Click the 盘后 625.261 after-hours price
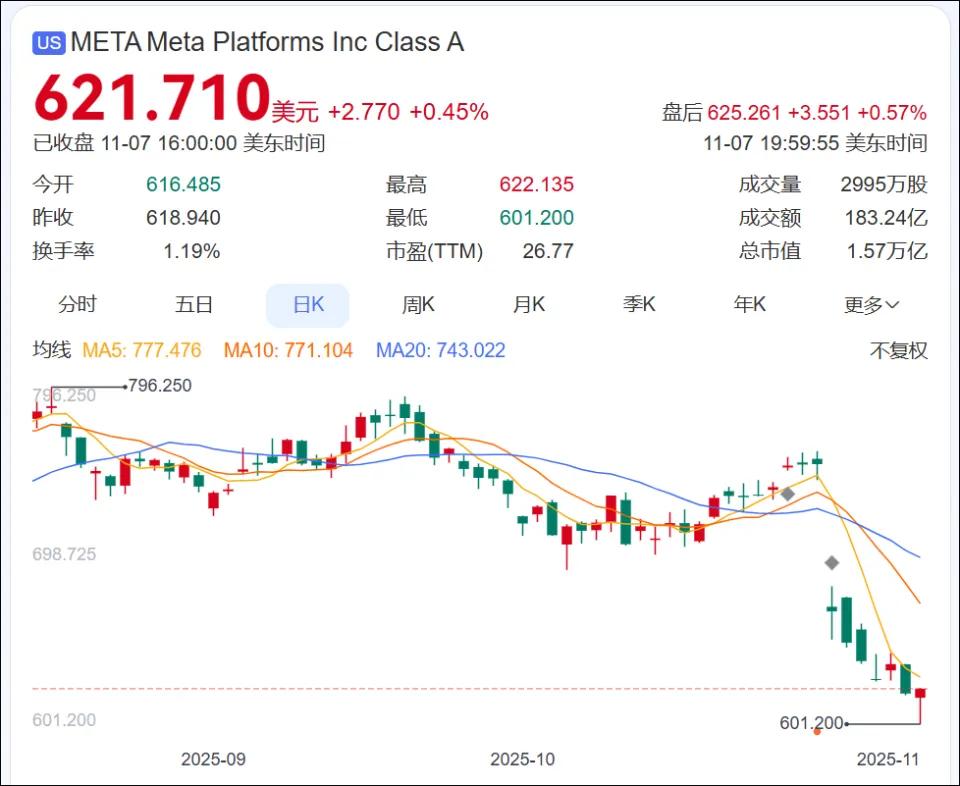Viewport: 960px width, 786px height. [721, 113]
